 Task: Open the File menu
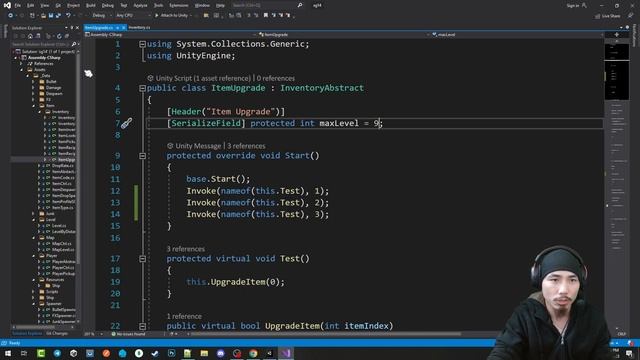coord(18,5)
